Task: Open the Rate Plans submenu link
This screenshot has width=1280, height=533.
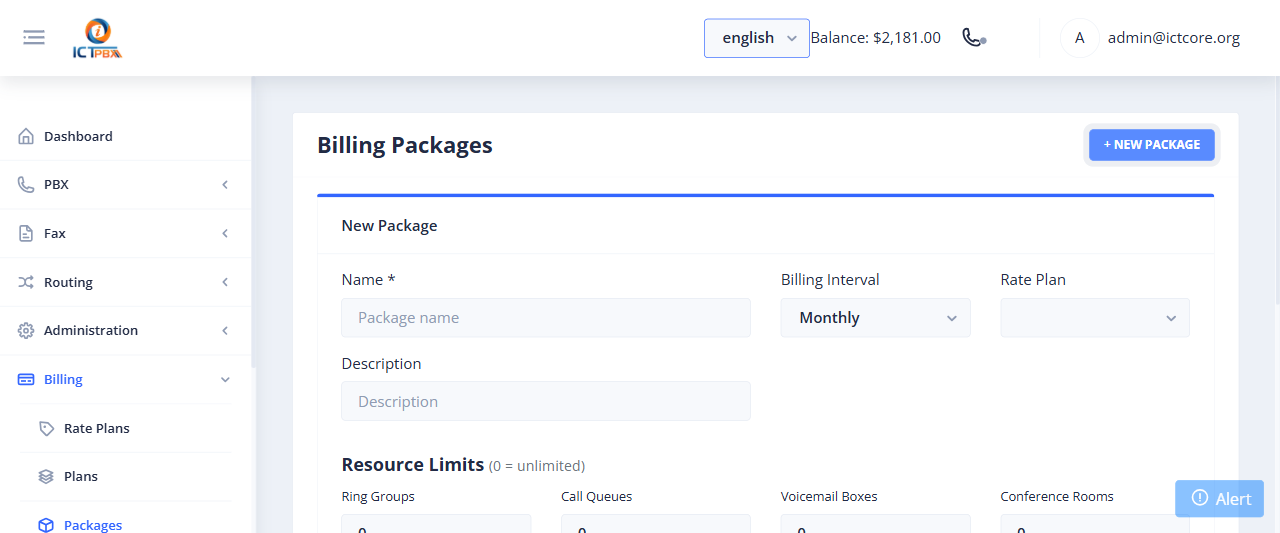Action: (x=126, y=428)
